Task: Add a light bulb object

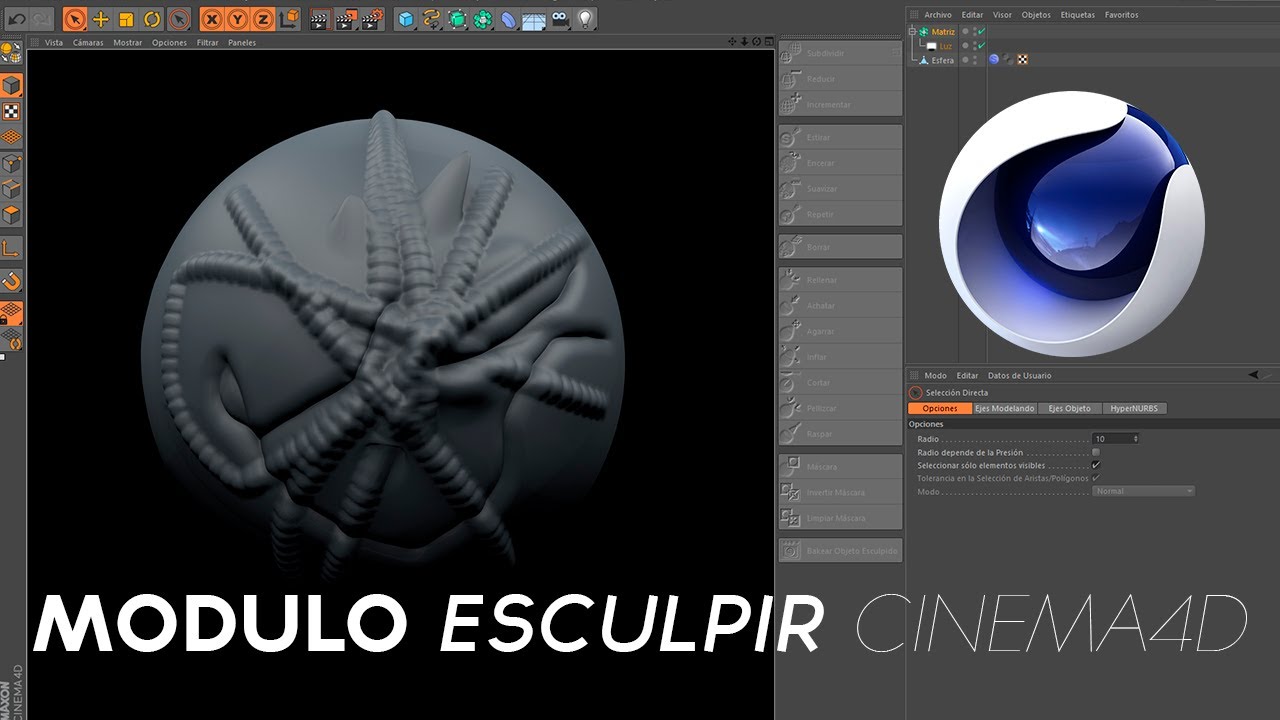Action: pos(586,18)
